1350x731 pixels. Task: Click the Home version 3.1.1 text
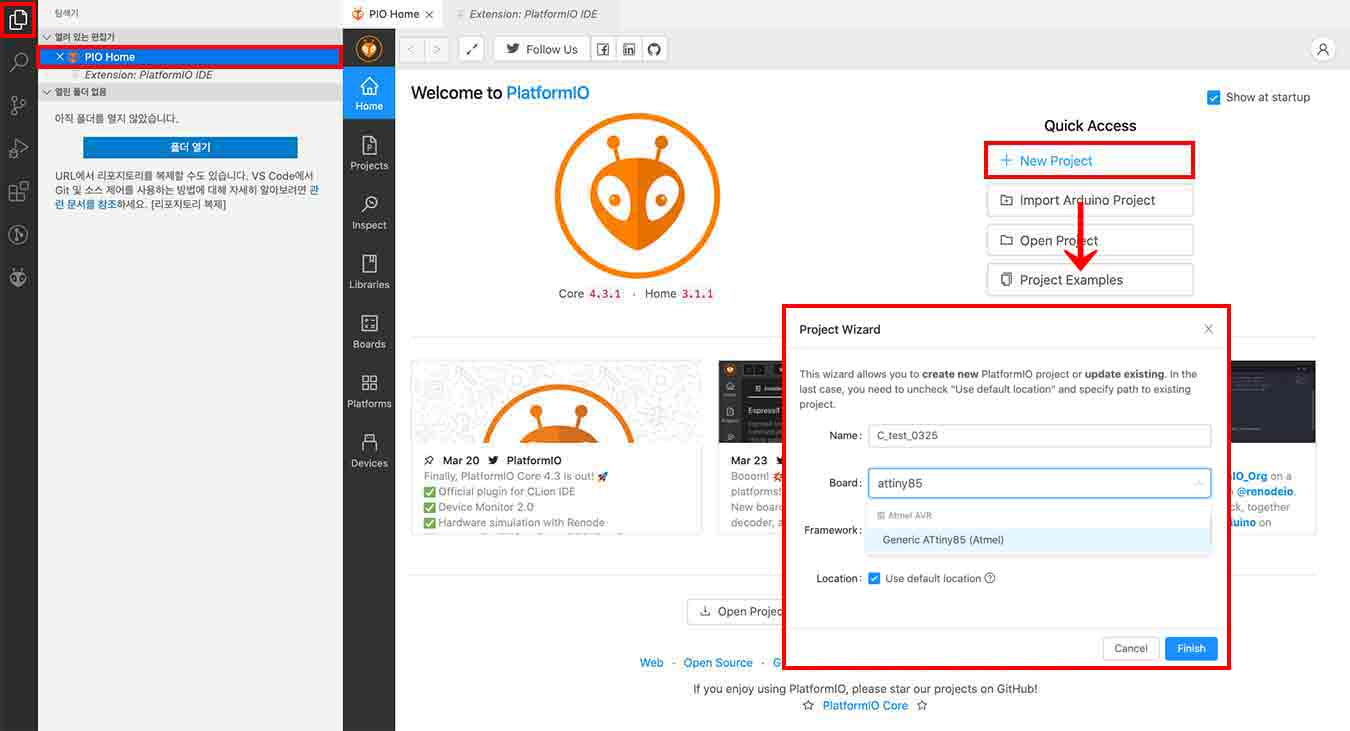coord(697,294)
